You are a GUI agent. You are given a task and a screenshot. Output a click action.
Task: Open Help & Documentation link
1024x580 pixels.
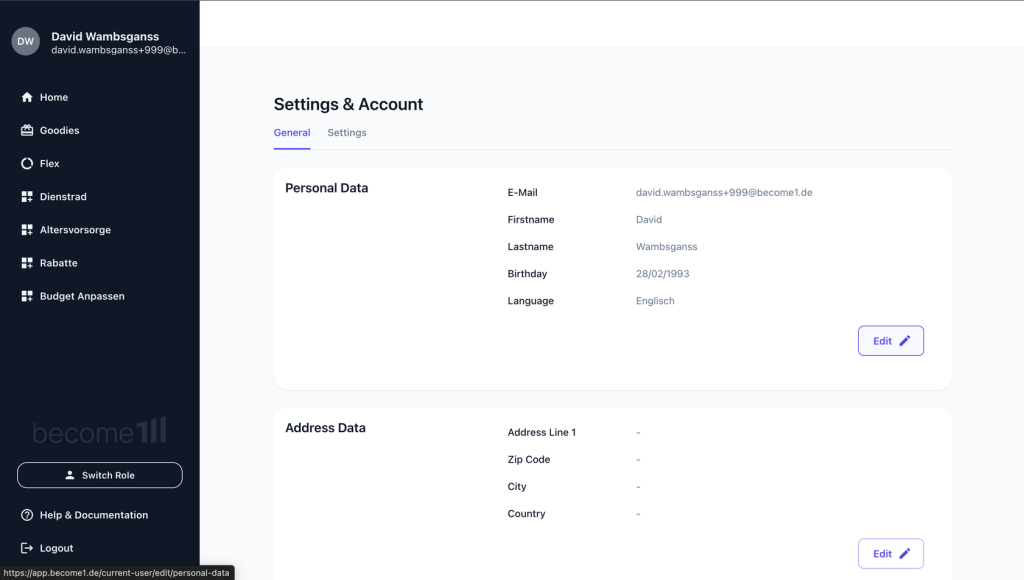point(93,515)
